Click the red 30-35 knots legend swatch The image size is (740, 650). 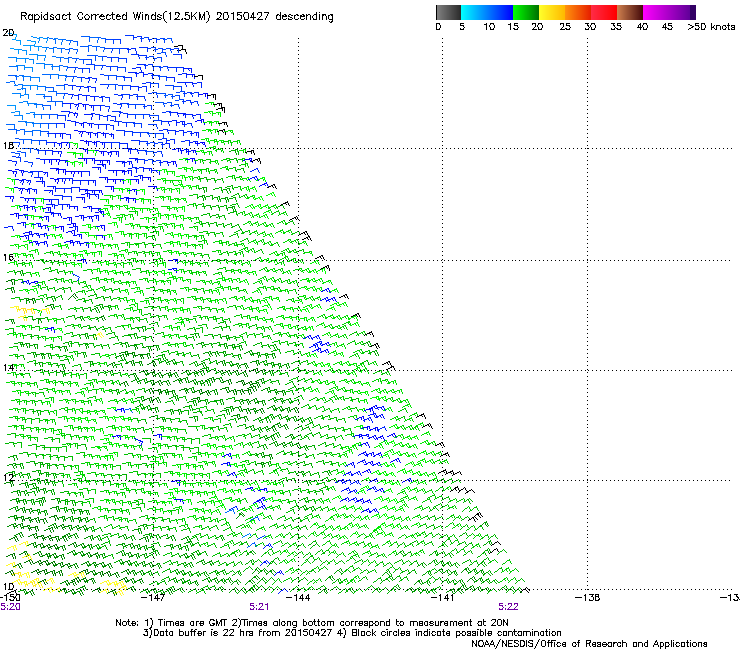604,12
